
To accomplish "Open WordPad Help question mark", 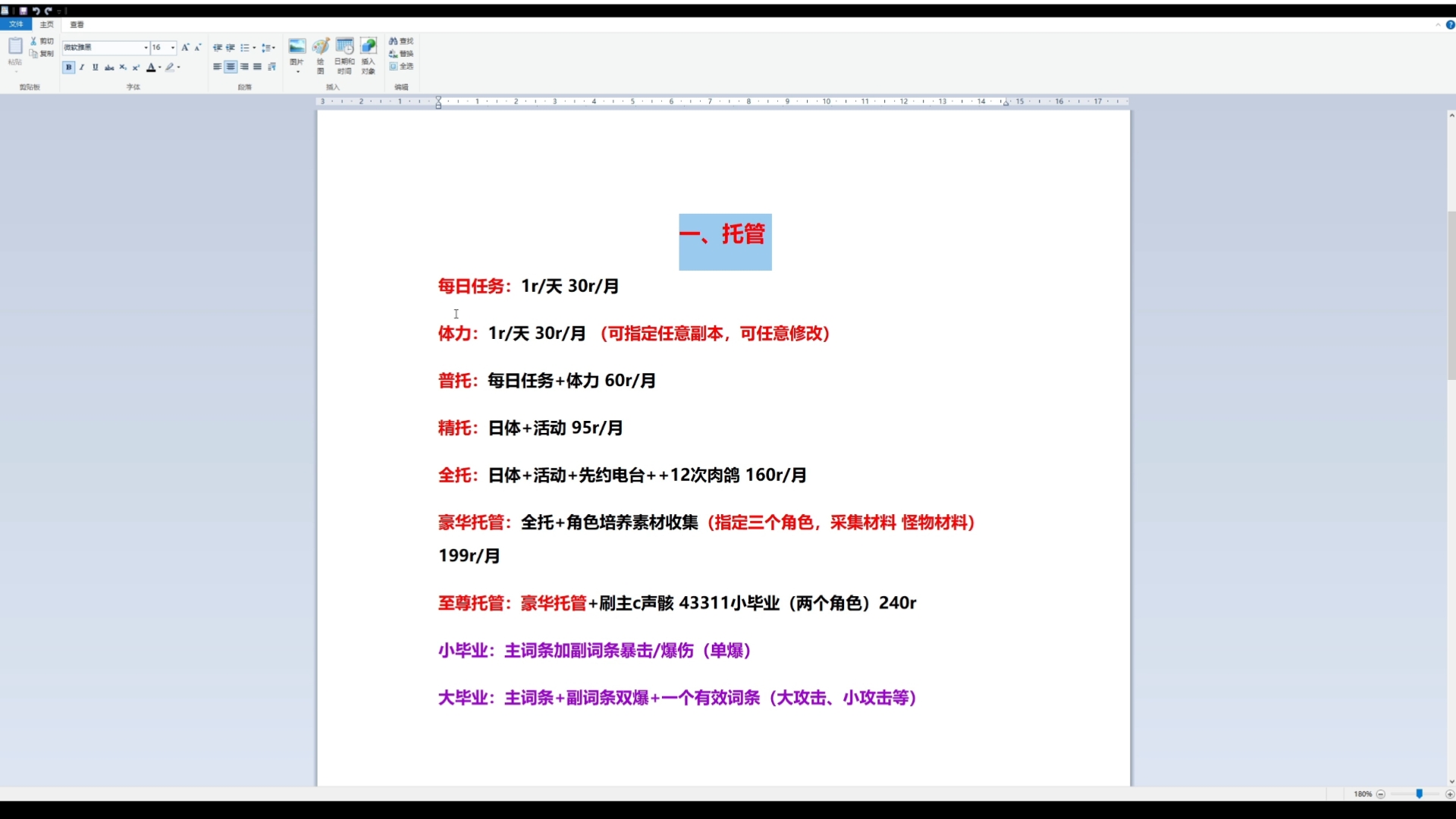I will click(x=1450, y=24).
